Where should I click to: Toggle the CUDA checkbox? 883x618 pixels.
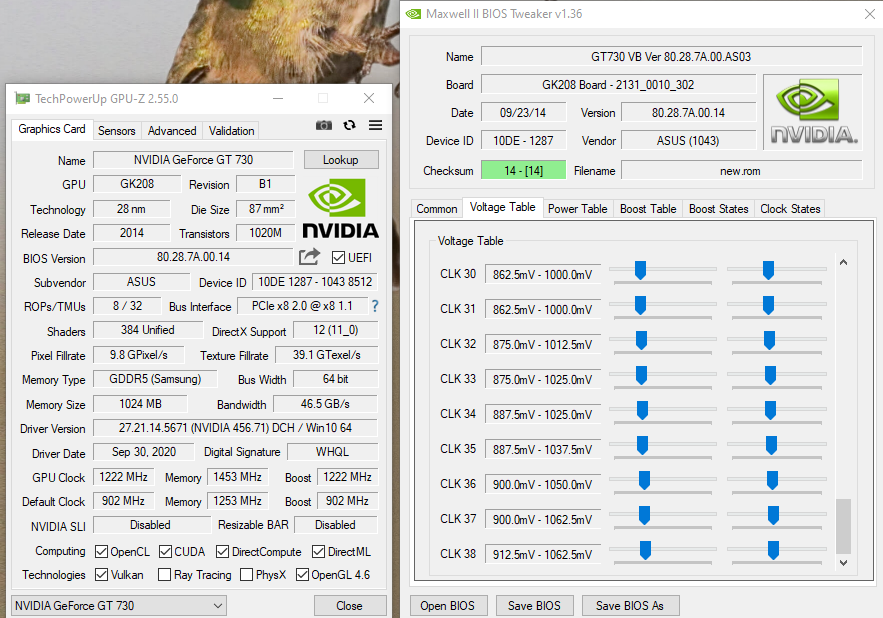click(165, 552)
